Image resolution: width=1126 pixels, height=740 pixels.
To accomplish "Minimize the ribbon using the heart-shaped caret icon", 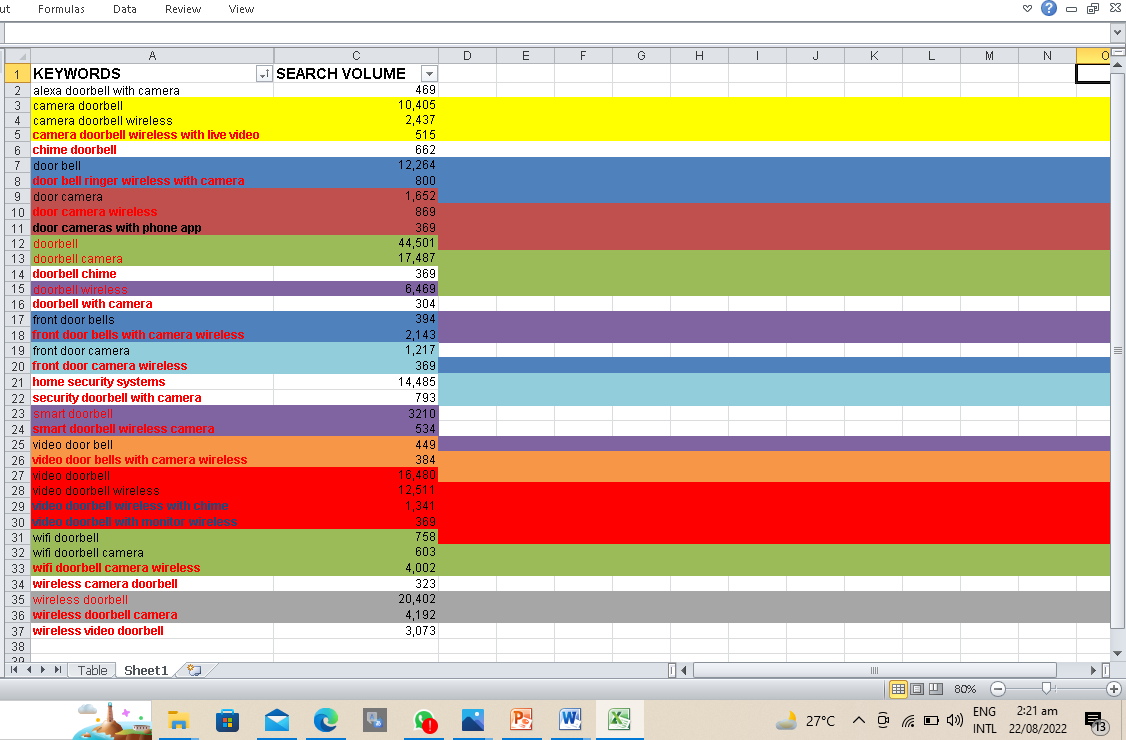I will point(1027,9).
